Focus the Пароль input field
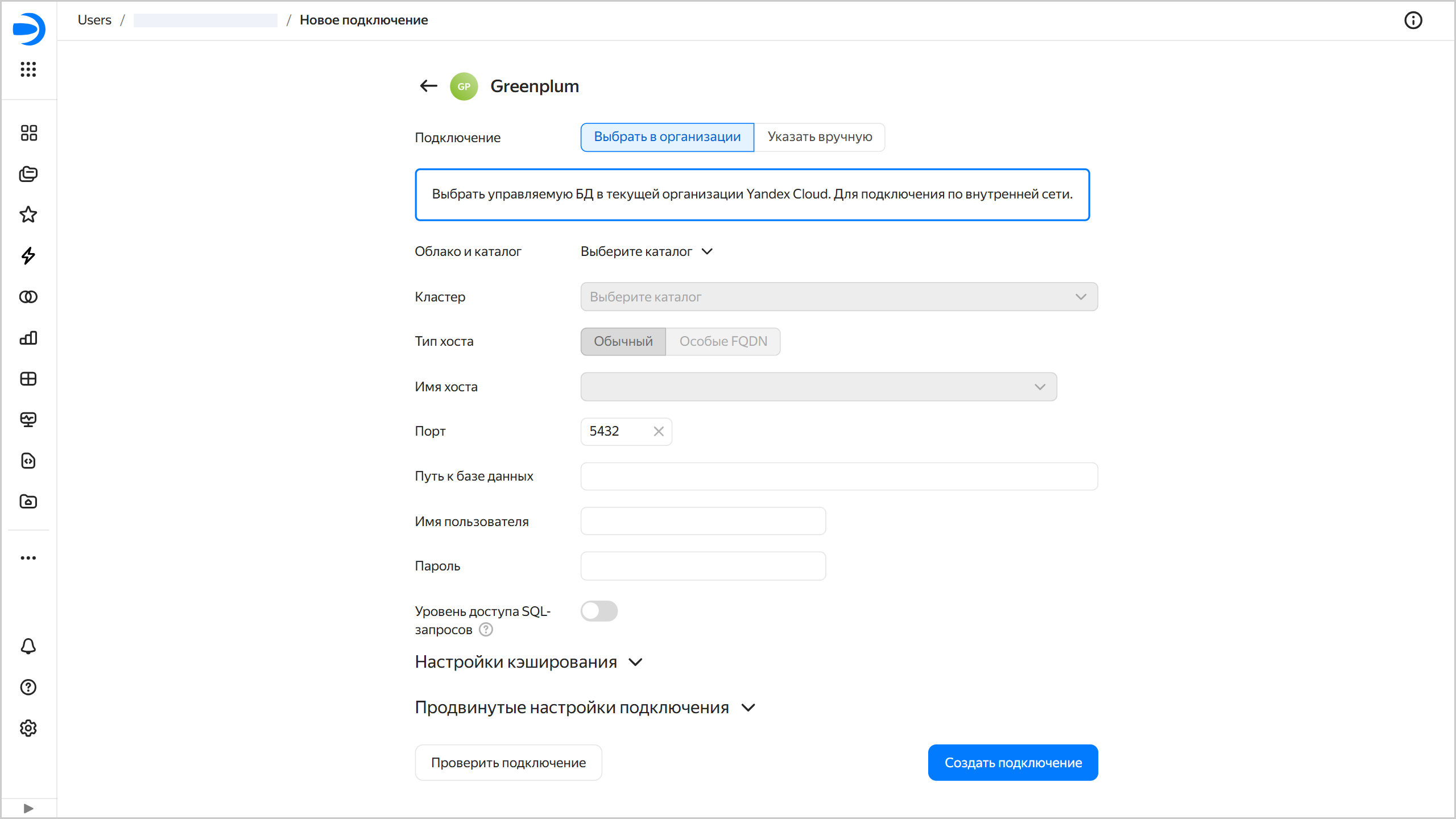The width and height of the screenshot is (1456, 819). 703,566
